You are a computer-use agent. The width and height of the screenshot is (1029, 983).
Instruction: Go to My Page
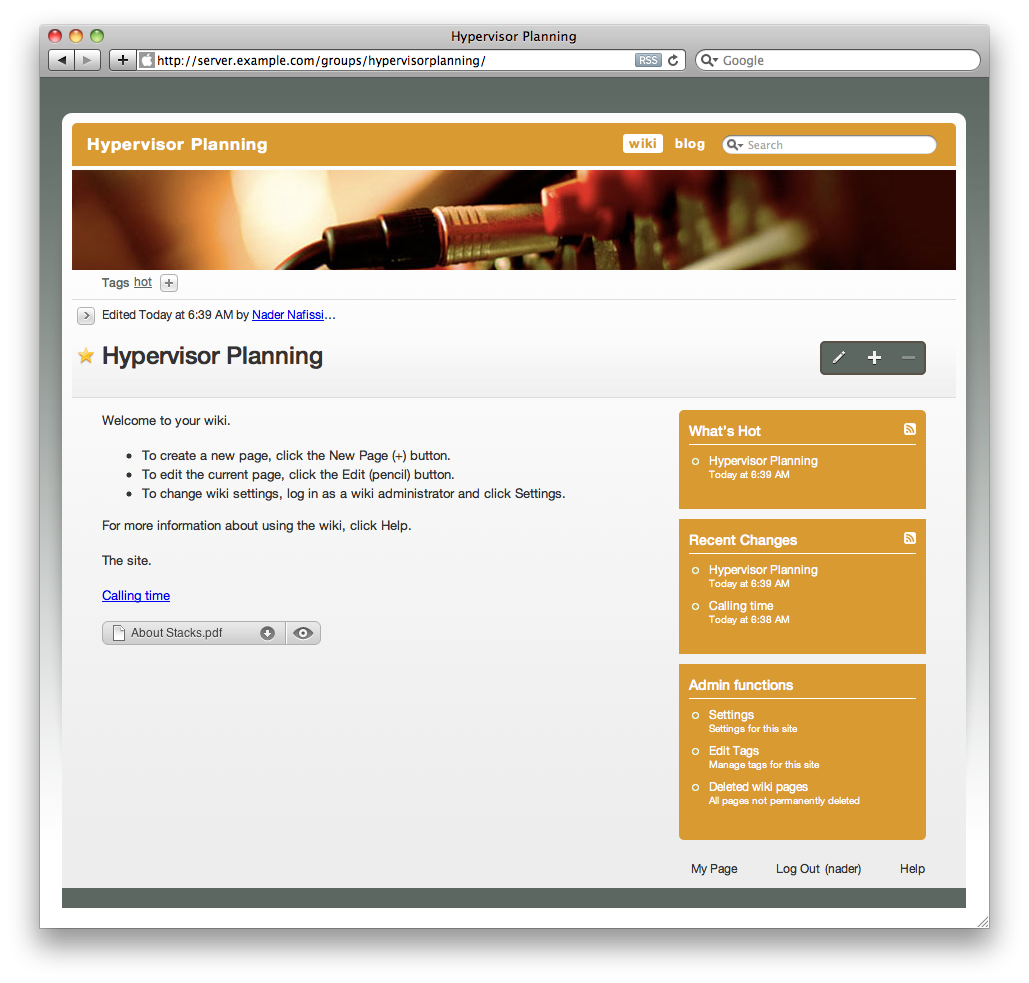[714, 869]
